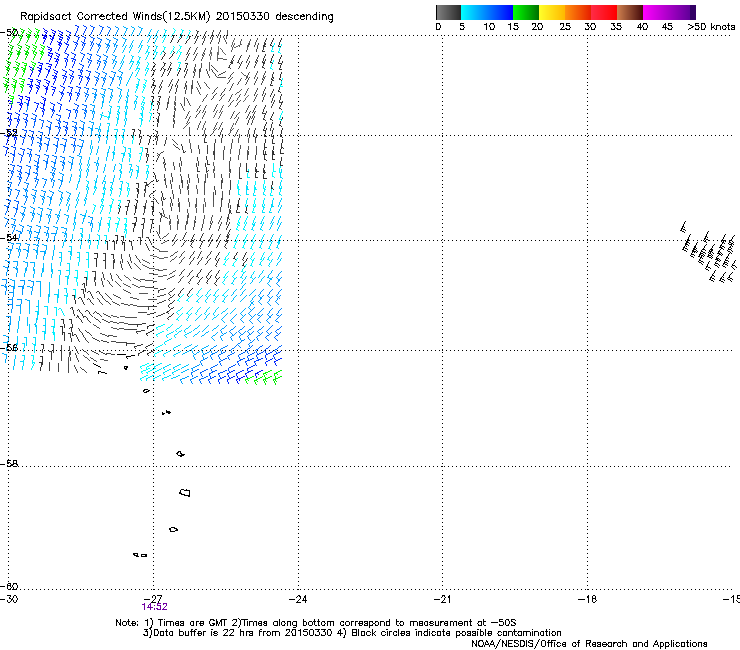Click the '-21' longitude axis label
740x650 pixels.
(442, 599)
